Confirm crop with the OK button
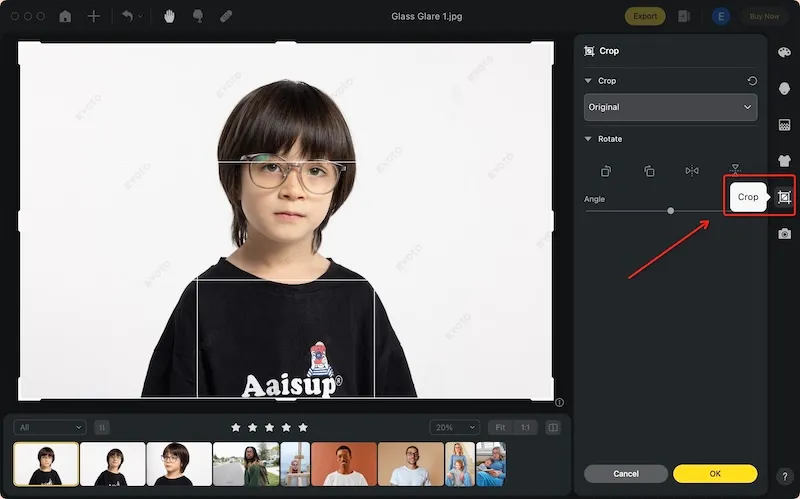This screenshot has width=800, height=499. (x=715, y=473)
